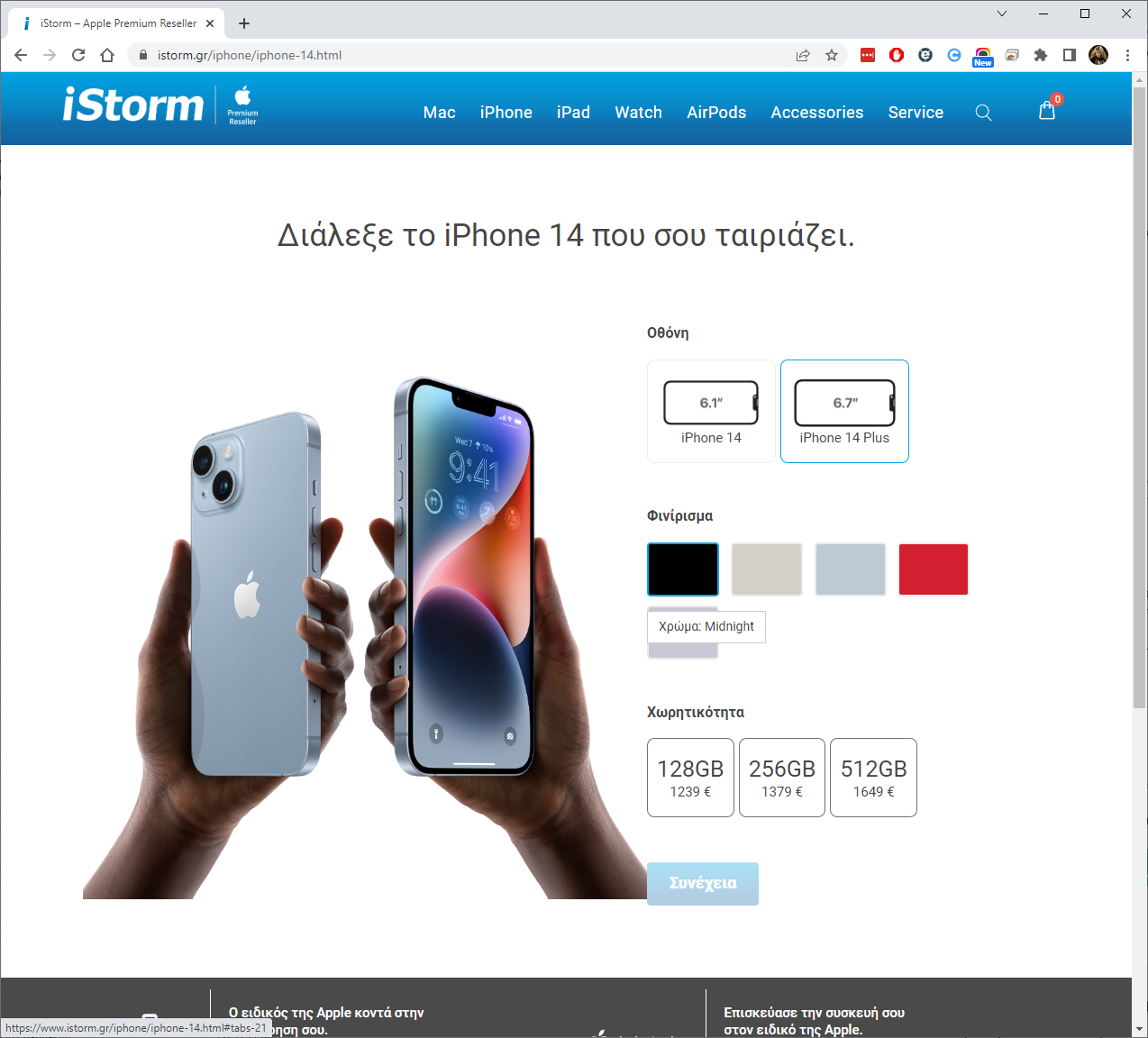Open Chrome's three-dot menu
The height and width of the screenshot is (1038, 1148).
[x=1127, y=55]
